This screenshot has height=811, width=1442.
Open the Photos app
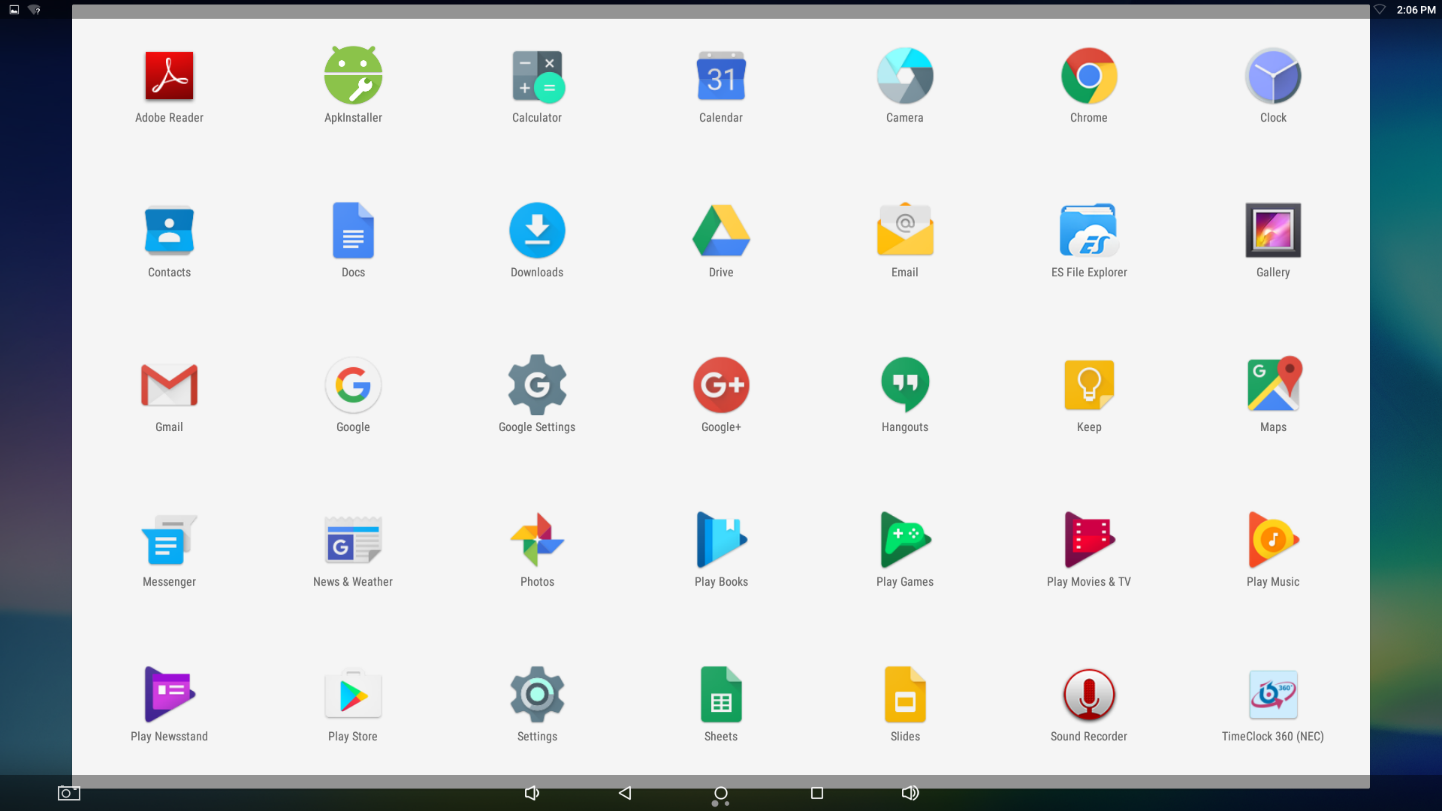[x=537, y=541]
